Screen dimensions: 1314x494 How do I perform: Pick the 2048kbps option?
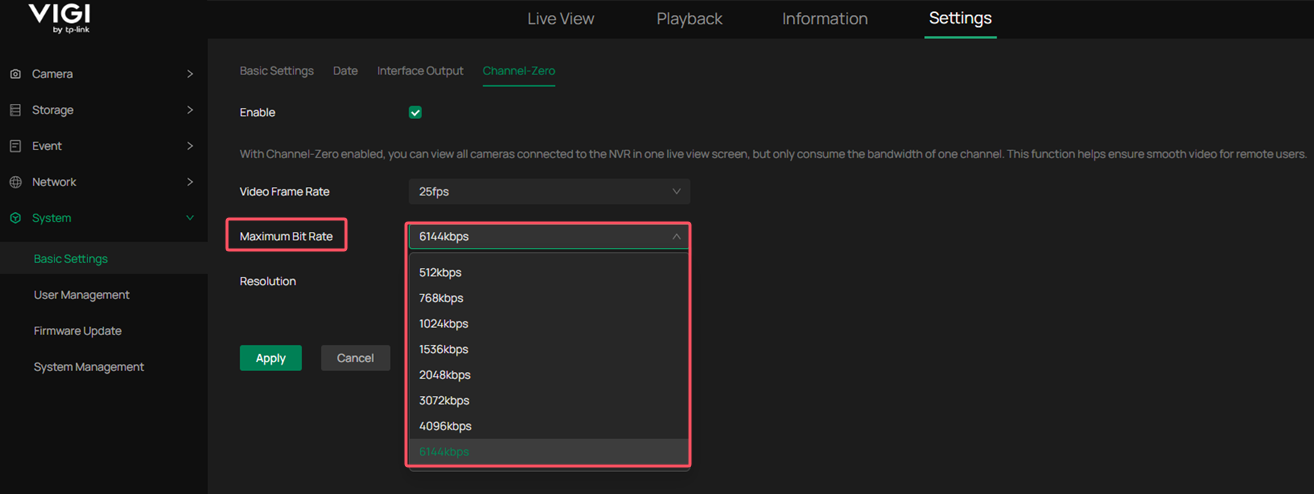pos(548,375)
